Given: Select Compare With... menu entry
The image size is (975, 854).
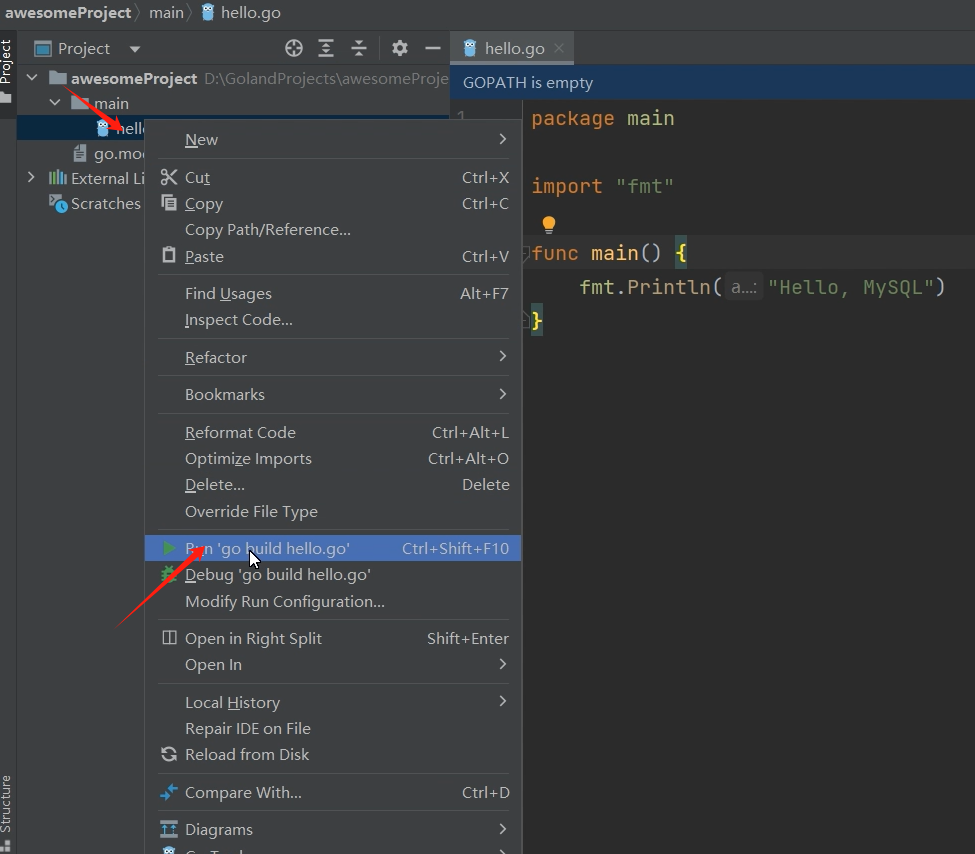Looking at the screenshot, I should (243, 793).
